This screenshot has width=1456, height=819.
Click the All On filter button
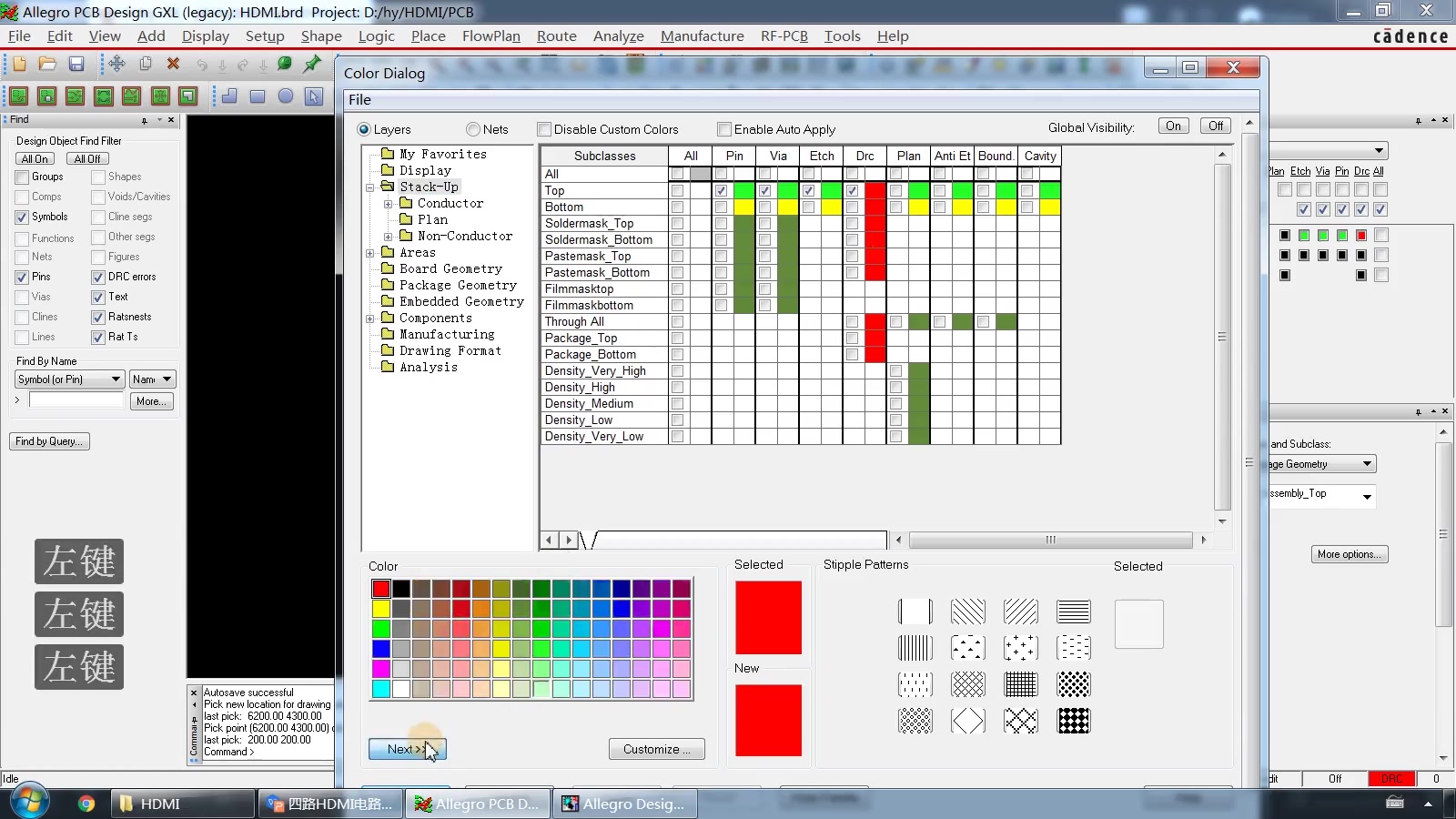tap(35, 158)
